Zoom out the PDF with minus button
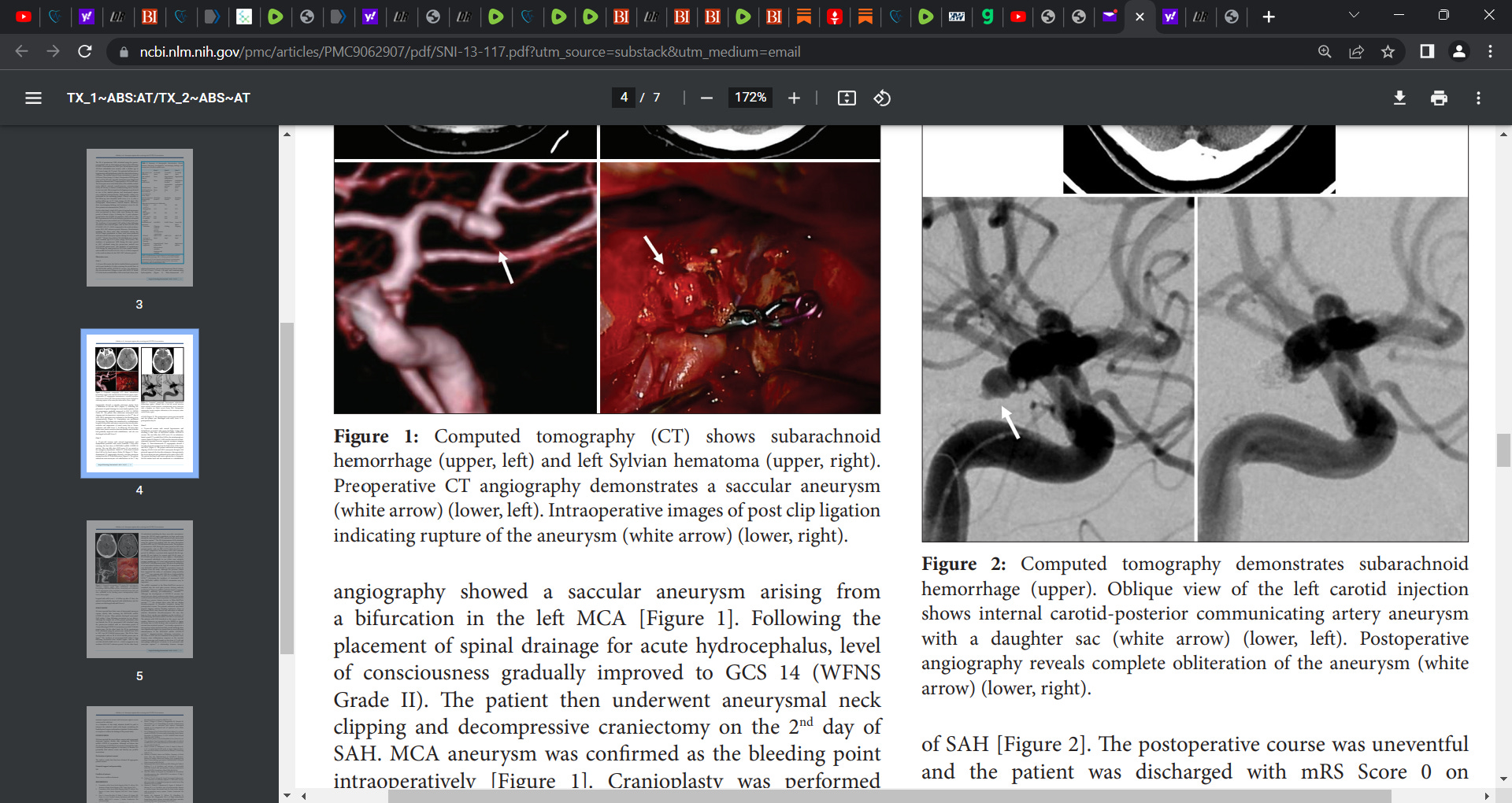Image resolution: width=1512 pixels, height=803 pixels. pyautogui.click(x=706, y=98)
